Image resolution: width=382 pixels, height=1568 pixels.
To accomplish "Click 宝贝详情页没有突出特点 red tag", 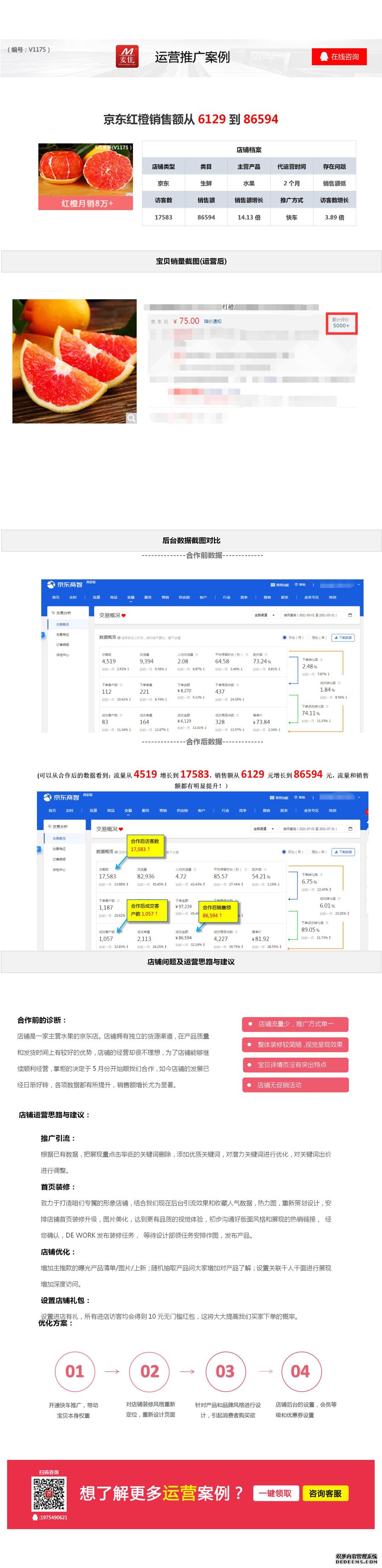I will tap(295, 1065).
